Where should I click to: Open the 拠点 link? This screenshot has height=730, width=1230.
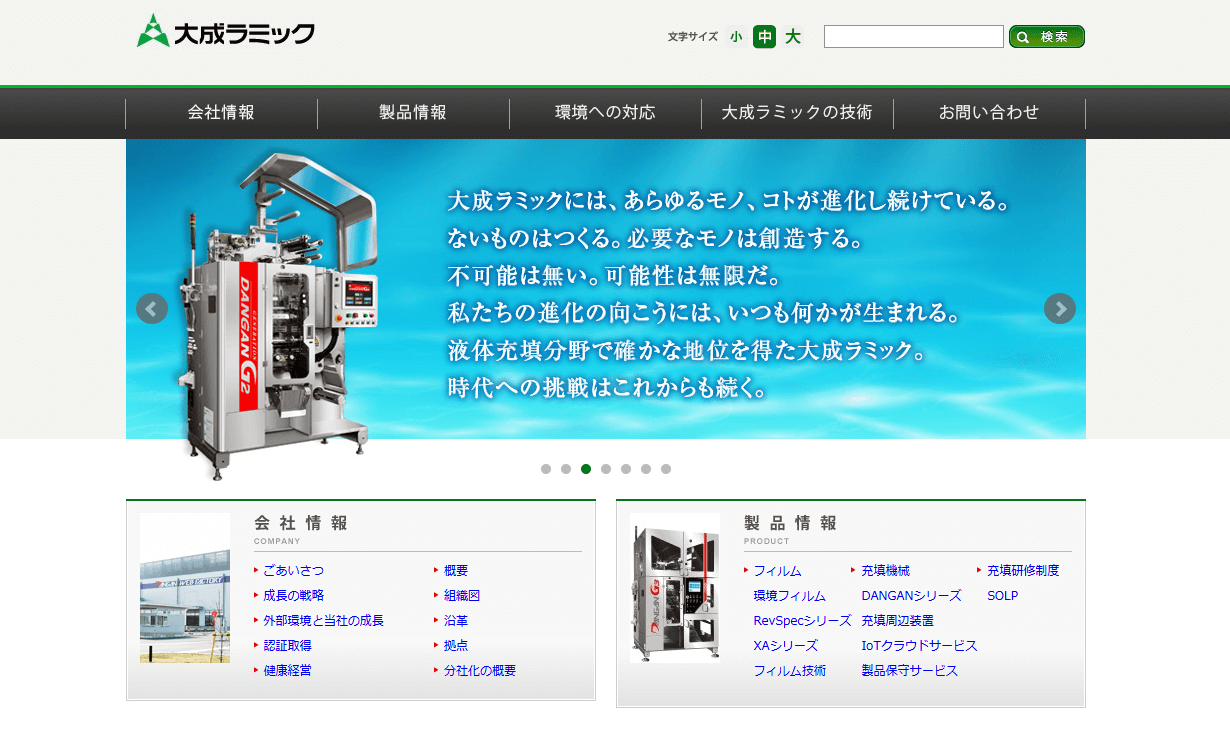pyautogui.click(x=456, y=646)
